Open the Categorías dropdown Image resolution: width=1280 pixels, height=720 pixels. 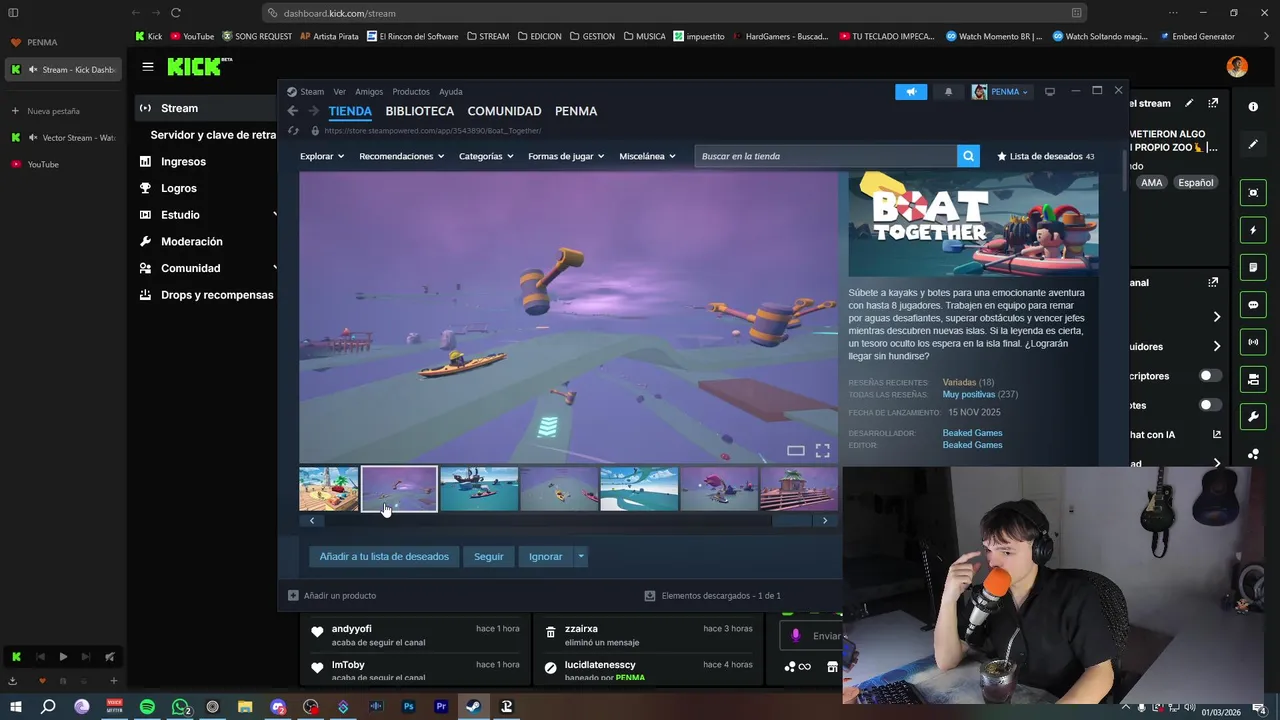click(486, 156)
